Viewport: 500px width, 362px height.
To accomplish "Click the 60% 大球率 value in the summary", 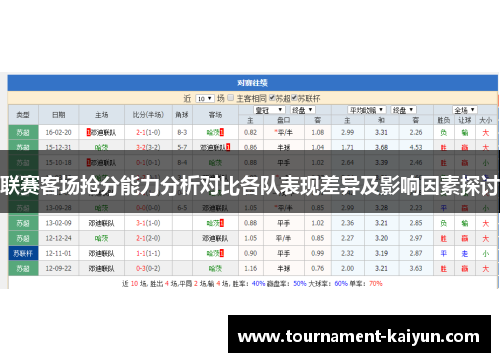I will 341,284.
